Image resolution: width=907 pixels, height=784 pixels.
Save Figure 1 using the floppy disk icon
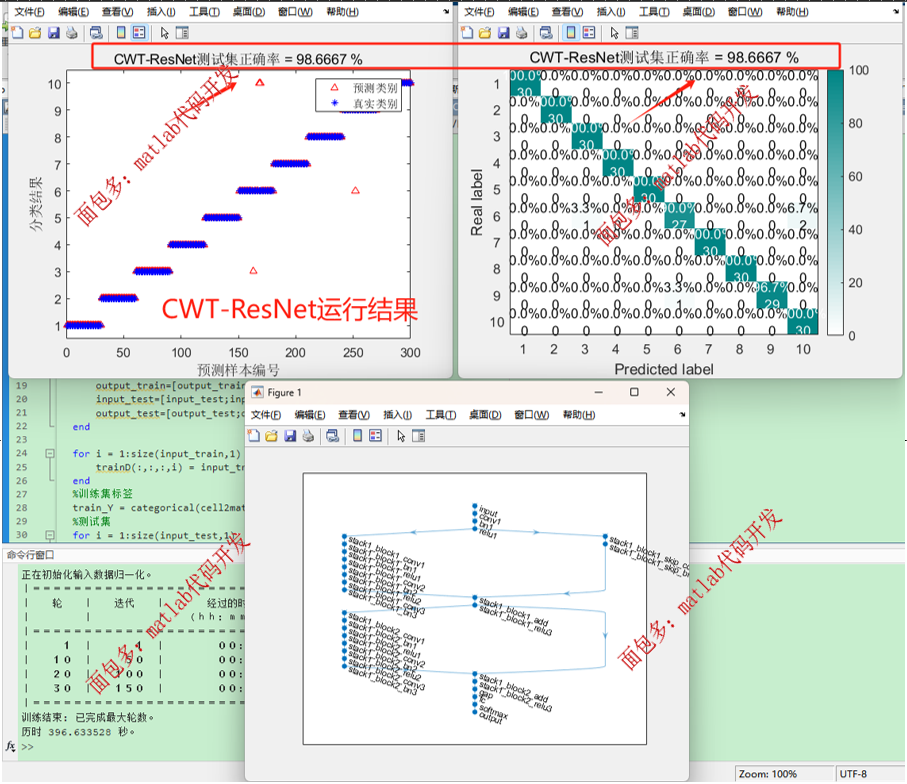288,436
